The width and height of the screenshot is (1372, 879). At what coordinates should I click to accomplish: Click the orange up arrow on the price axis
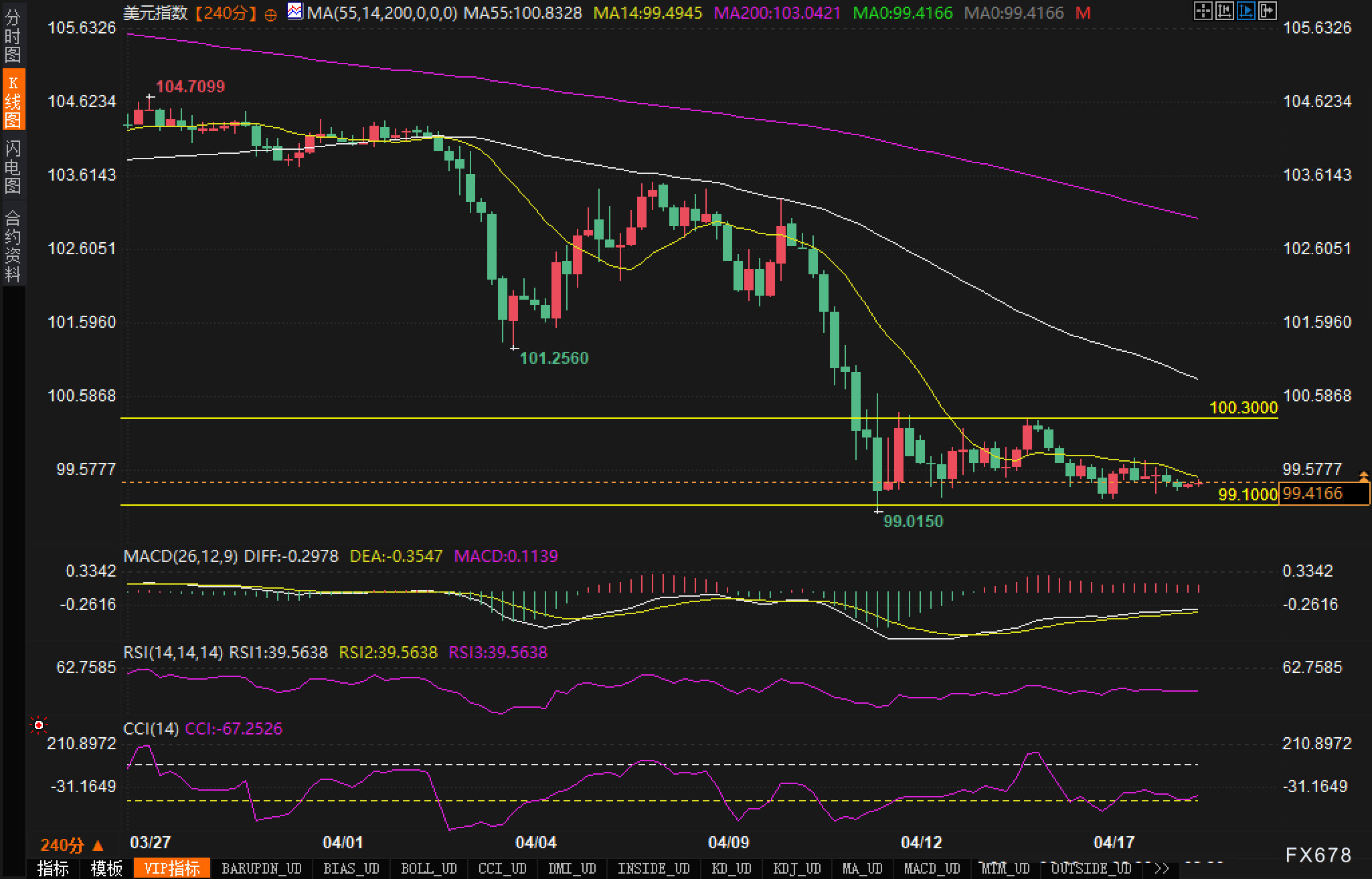pyautogui.click(x=1363, y=476)
